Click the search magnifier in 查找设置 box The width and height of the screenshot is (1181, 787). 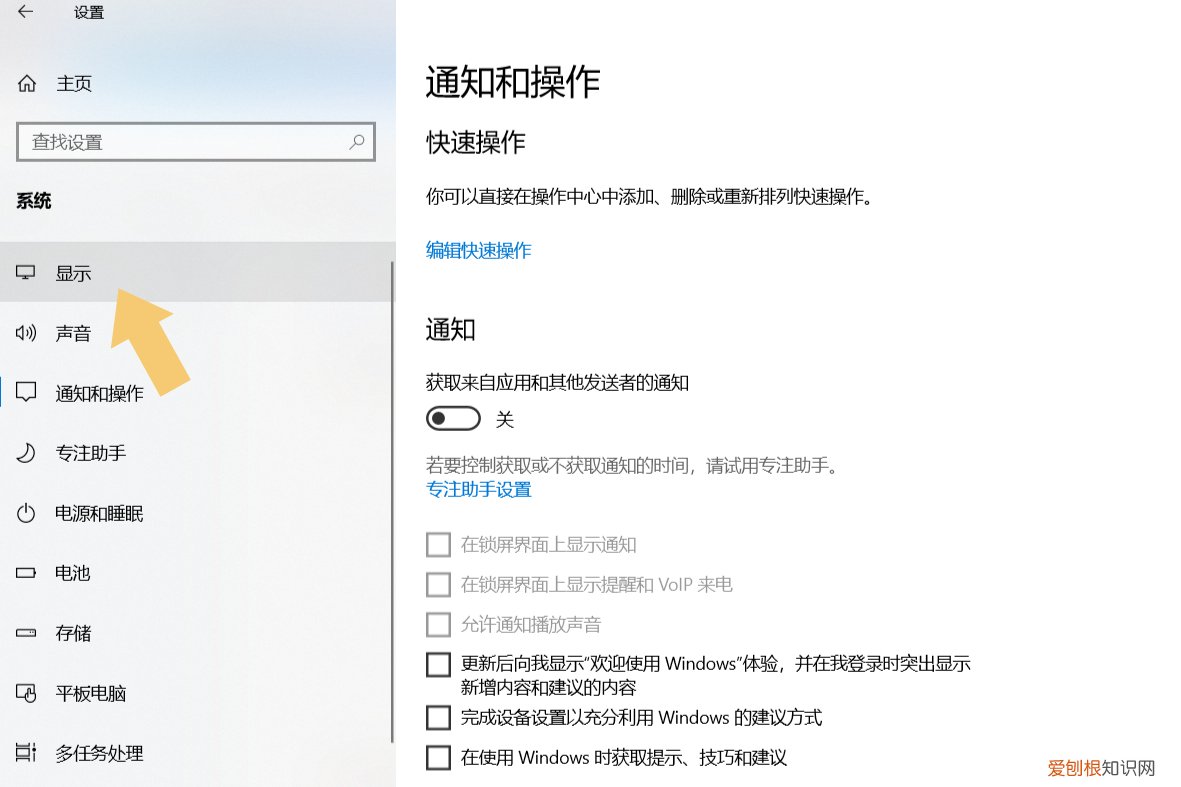(x=357, y=142)
